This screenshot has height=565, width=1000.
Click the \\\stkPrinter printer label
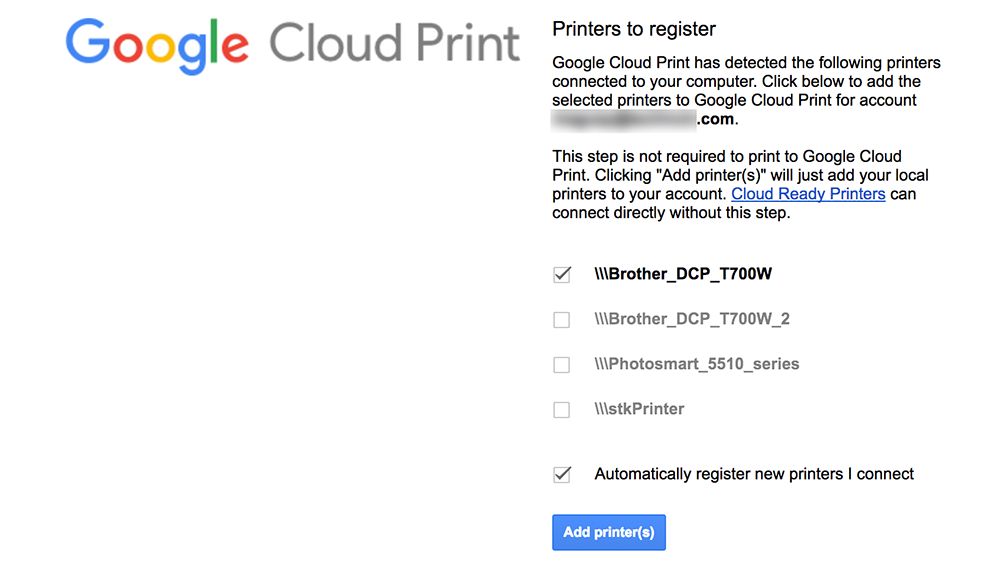pyautogui.click(x=639, y=409)
